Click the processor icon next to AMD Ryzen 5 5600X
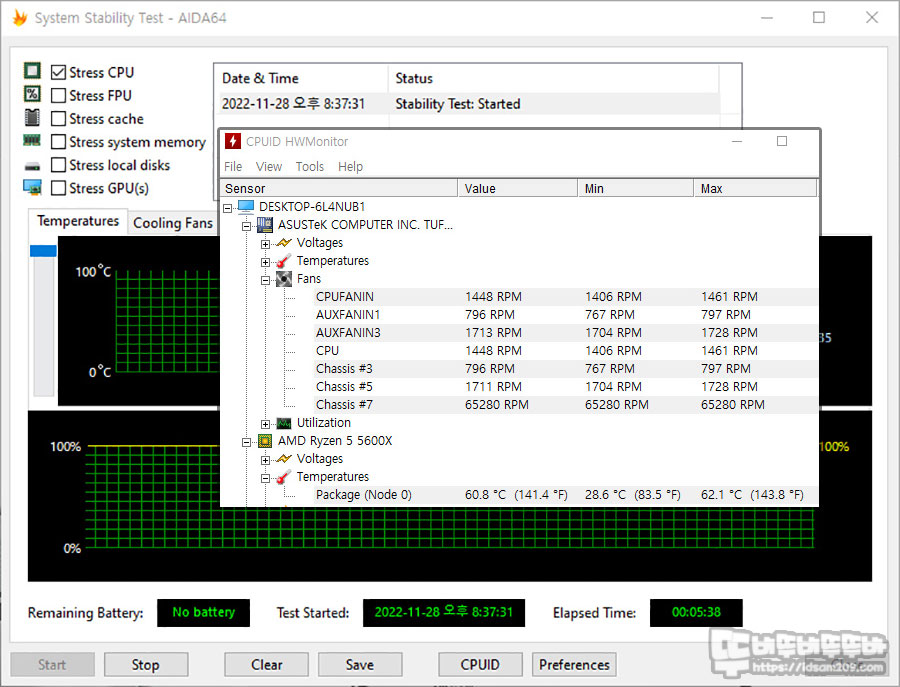This screenshot has width=900, height=687. [x=265, y=441]
